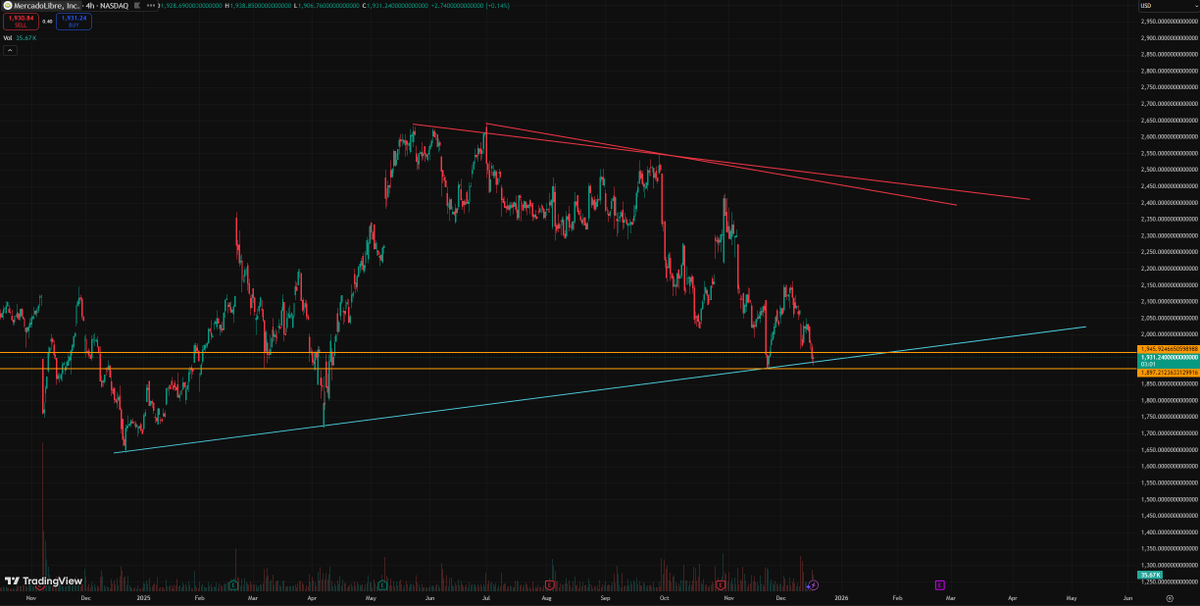Image resolution: width=1200 pixels, height=606 pixels.
Task: Open the three-dot More menu in legend
Action: tap(151, 6)
